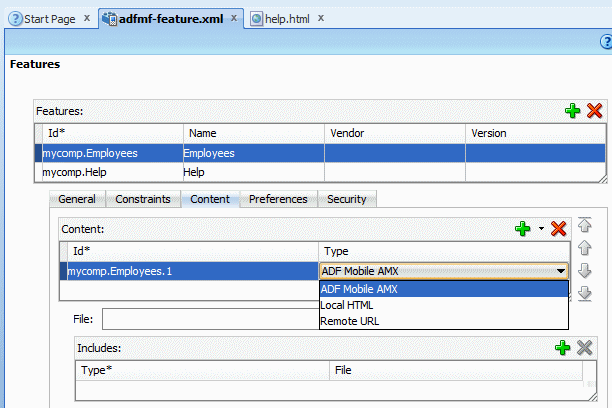Switch to the Security tab
This screenshot has width=612, height=408.
(347, 199)
